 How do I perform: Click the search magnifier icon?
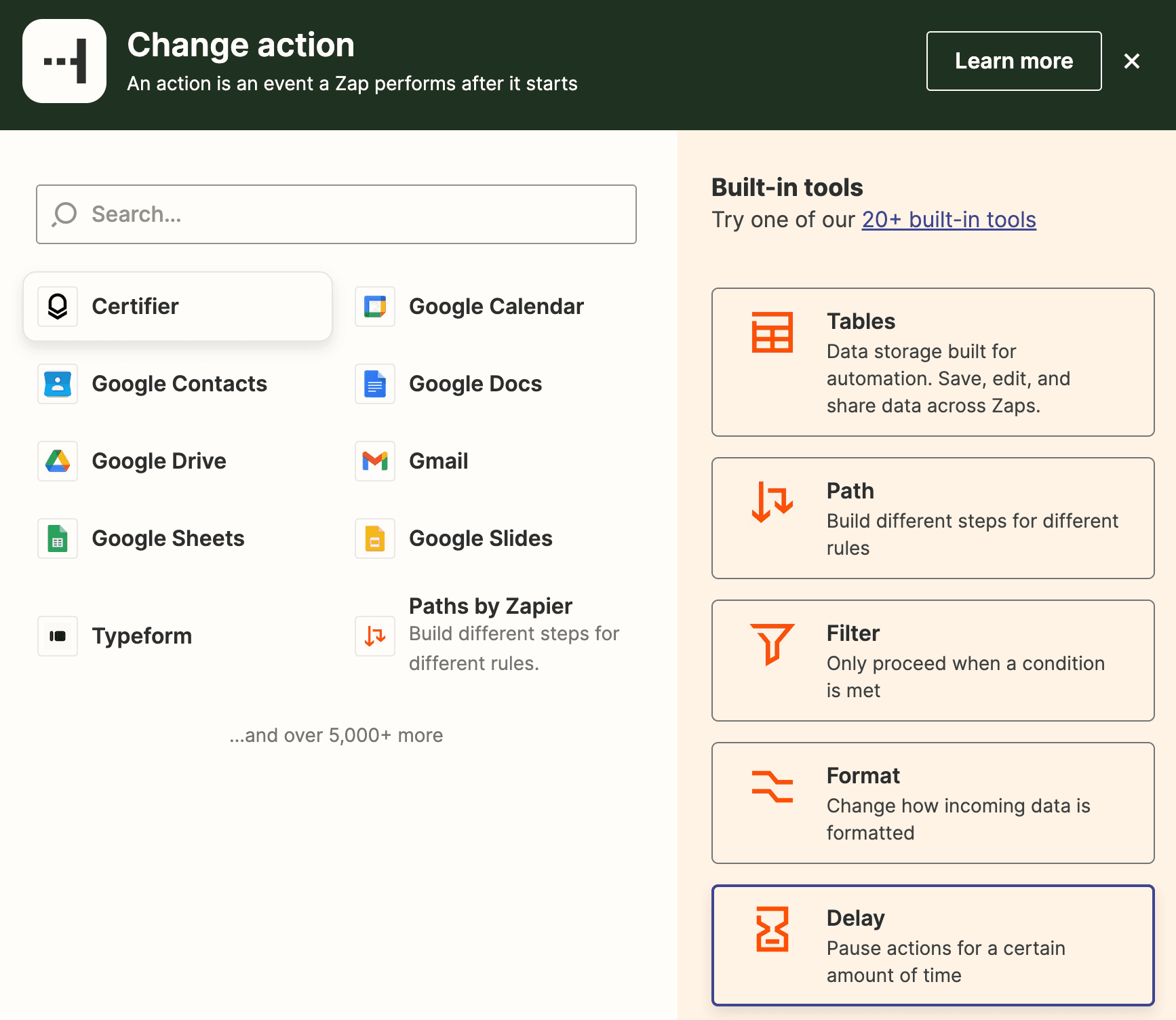point(64,214)
